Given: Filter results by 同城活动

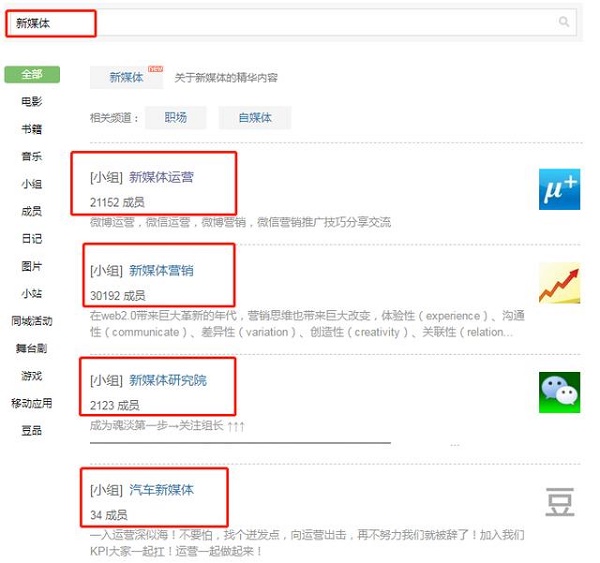Looking at the screenshot, I should coord(32,321).
